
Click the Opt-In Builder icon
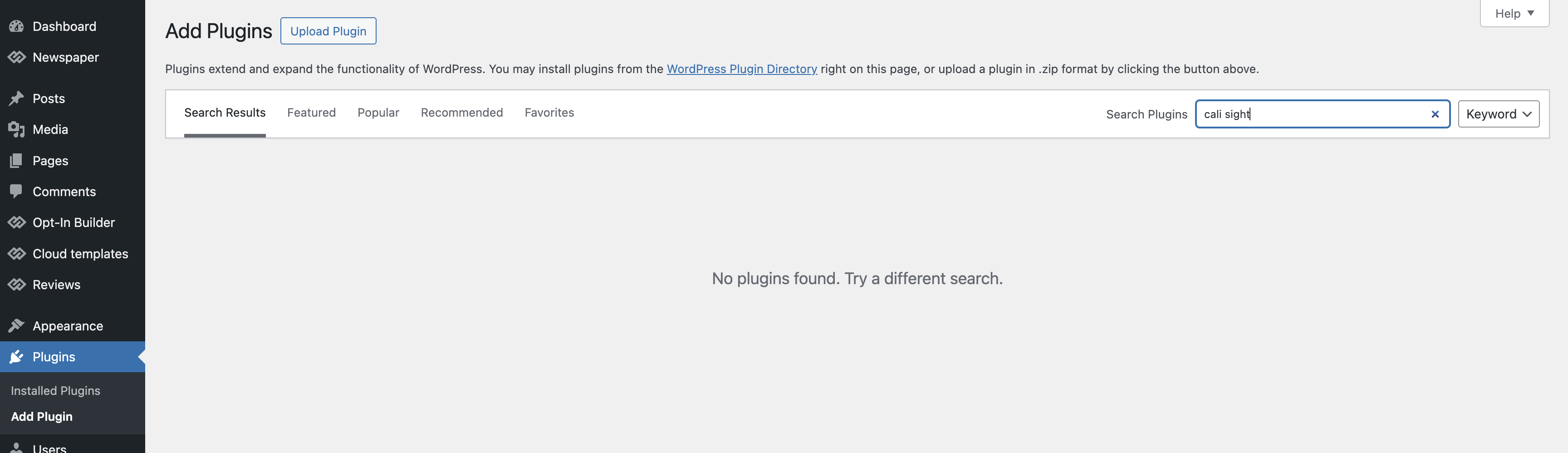coord(16,222)
